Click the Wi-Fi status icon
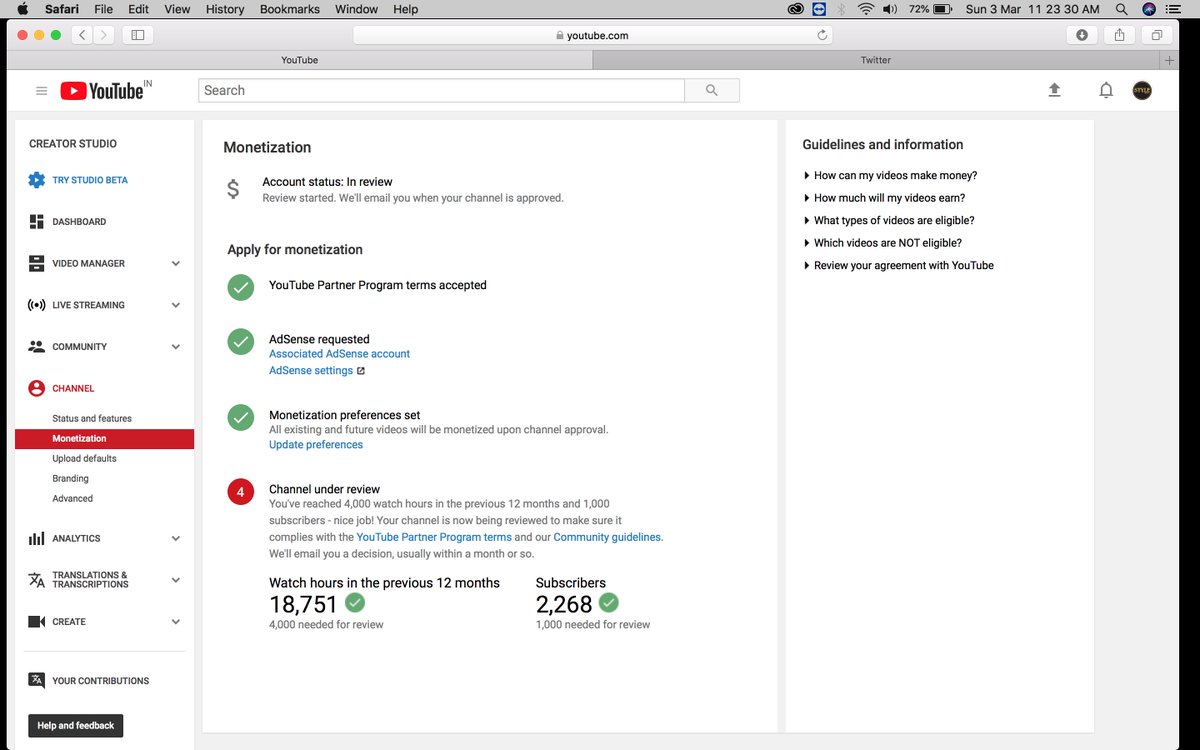Screen dimensions: 1200x750 tap(865, 9)
